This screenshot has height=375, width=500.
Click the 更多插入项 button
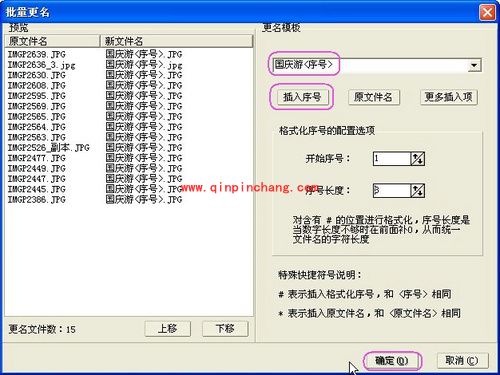coord(449,97)
